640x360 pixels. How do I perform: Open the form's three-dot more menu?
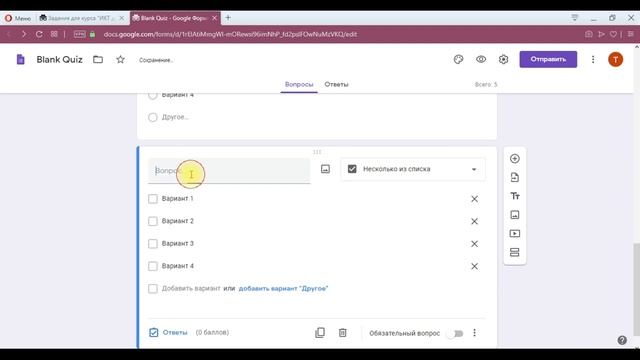click(x=593, y=60)
